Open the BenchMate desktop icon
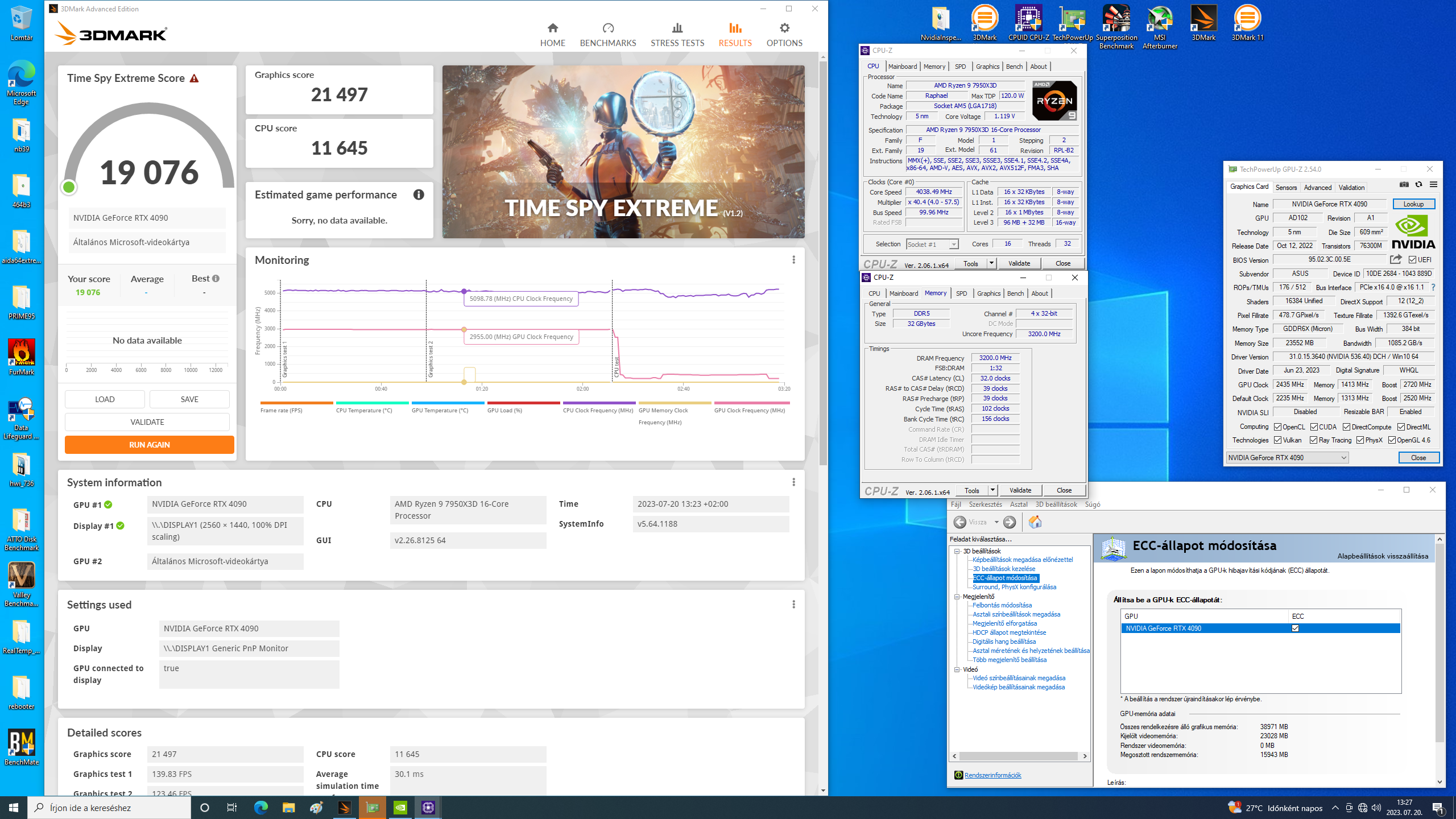The height and width of the screenshot is (819, 1456). [22, 747]
